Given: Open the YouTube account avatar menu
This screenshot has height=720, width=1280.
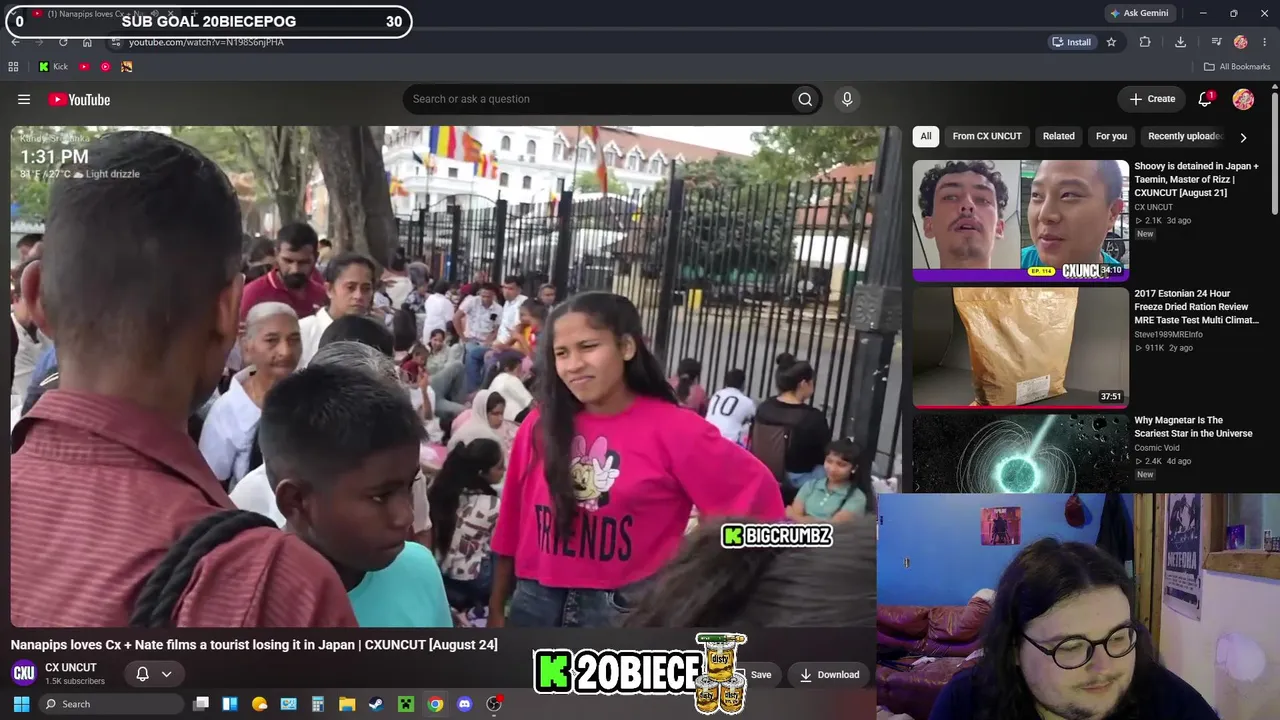Looking at the screenshot, I should (1243, 99).
